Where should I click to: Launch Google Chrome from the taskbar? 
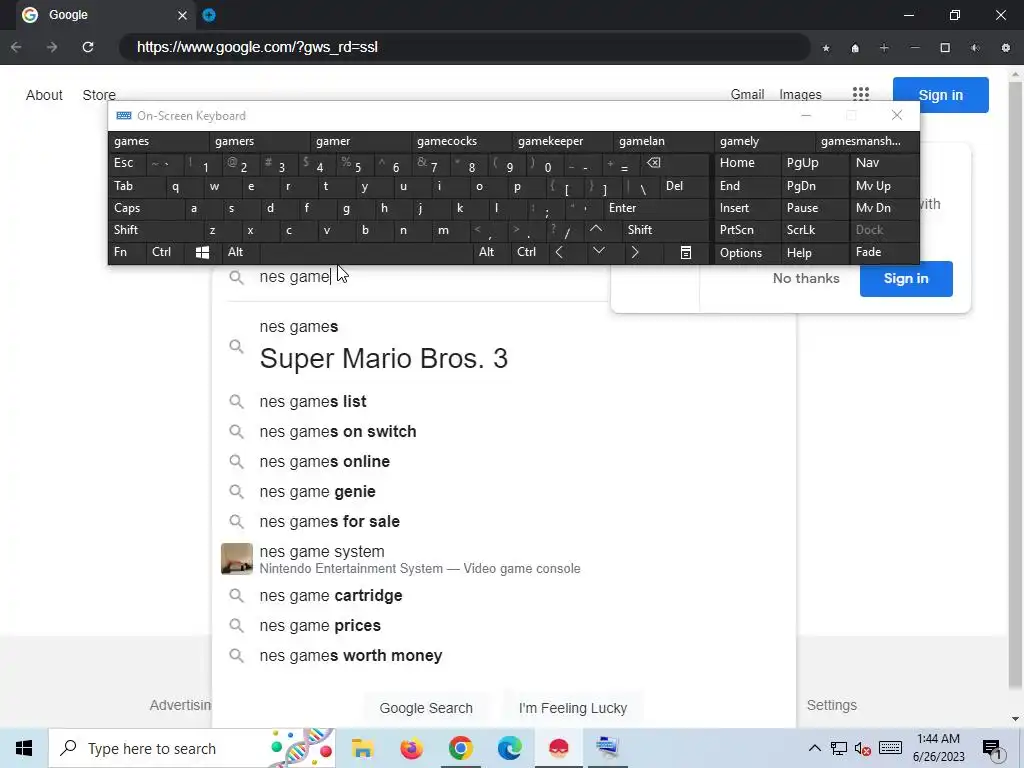click(x=460, y=748)
